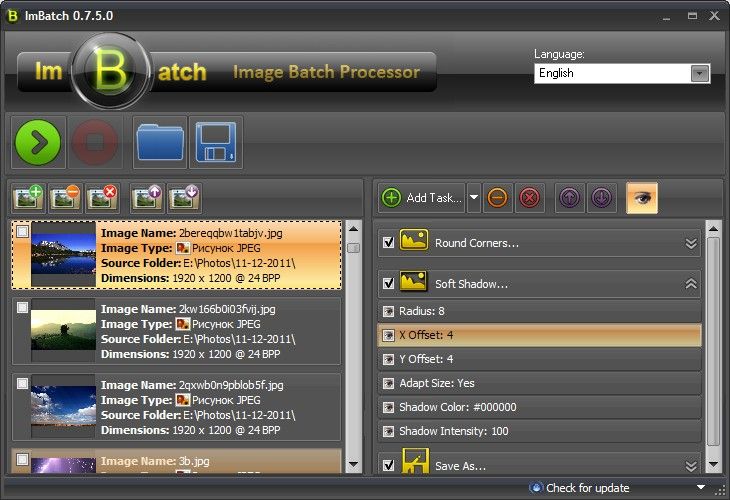Uncheck the Round Corners task checkbox

(388, 243)
